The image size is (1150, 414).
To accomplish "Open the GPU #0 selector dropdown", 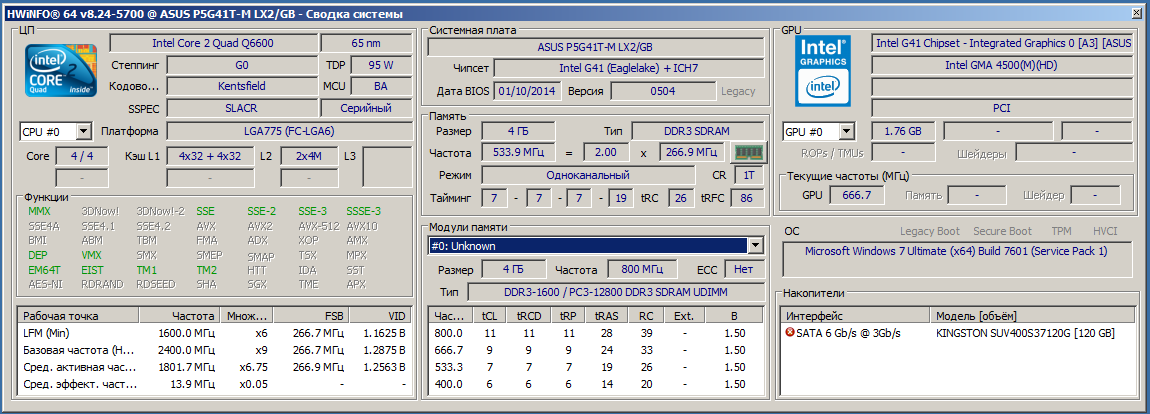I will tap(847, 131).
